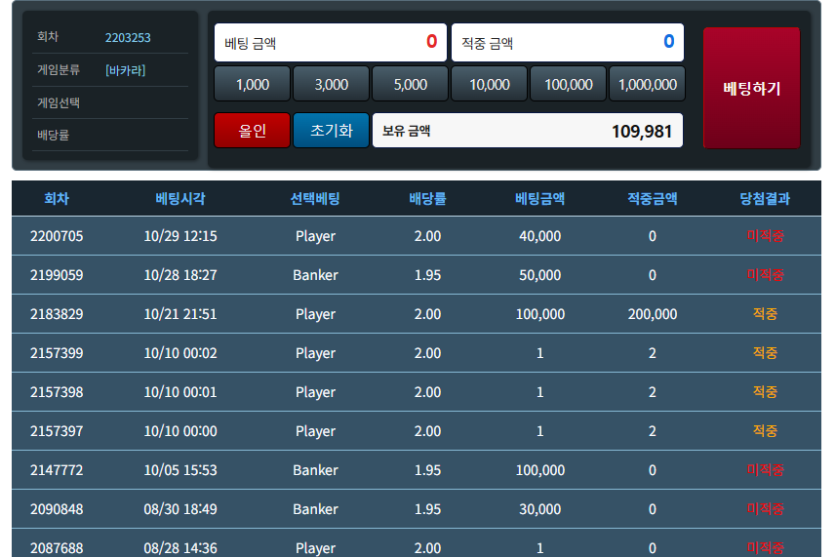Click the bet time 10/10 00:02
The width and height of the screenshot is (835, 557).
coord(181,353)
